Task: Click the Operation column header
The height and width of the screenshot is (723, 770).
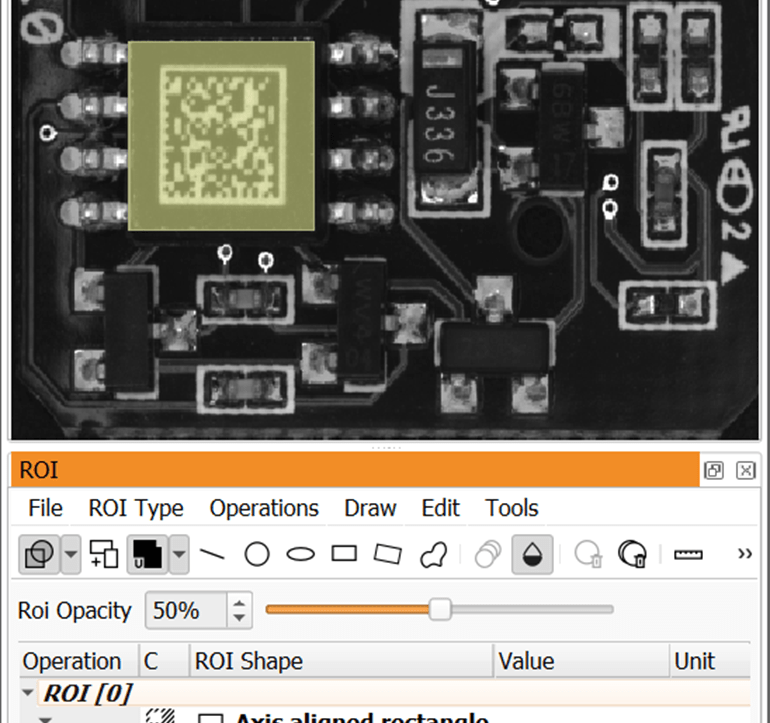Action: coord(79,661)
